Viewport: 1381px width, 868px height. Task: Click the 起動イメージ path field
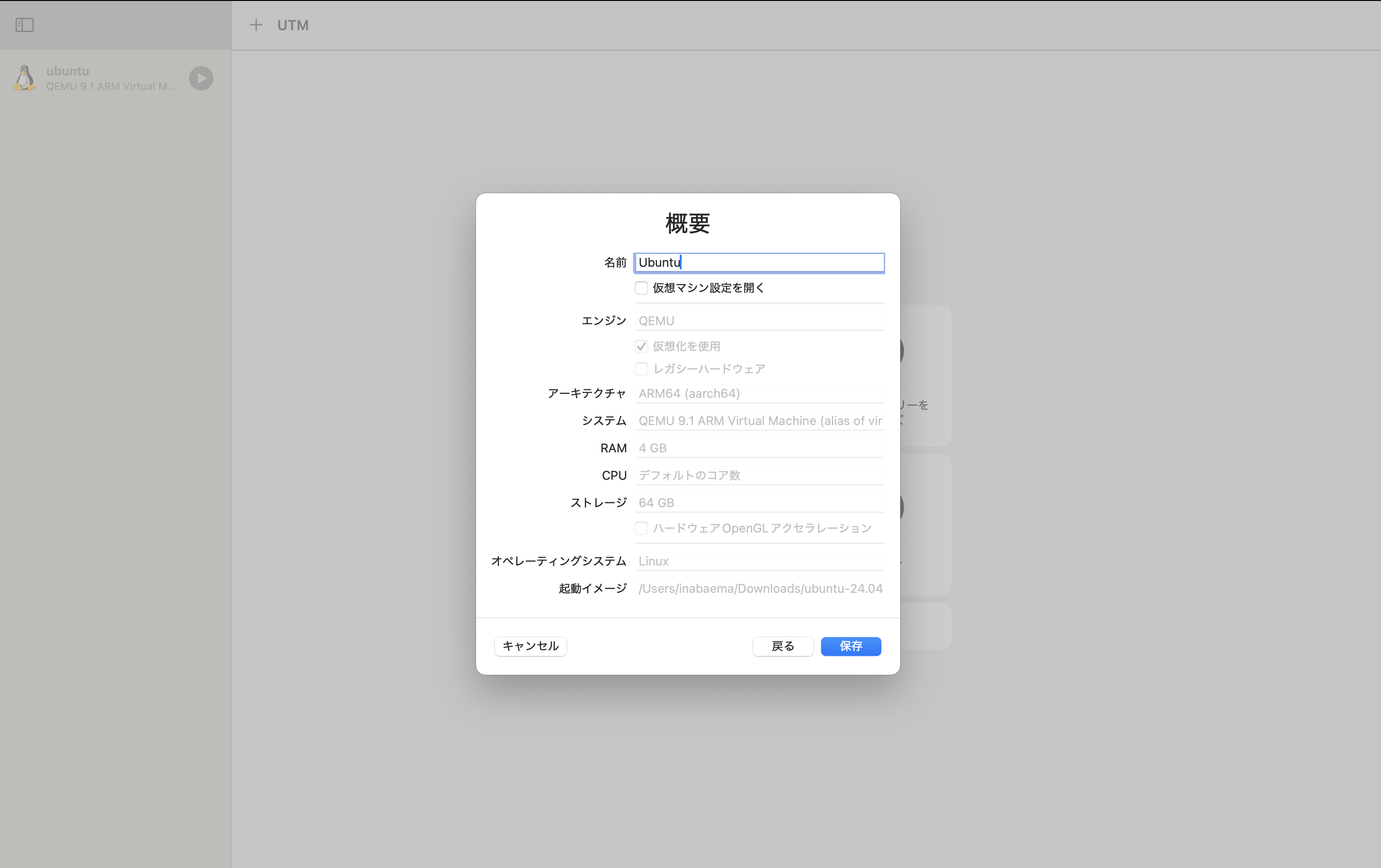(758, 588)
